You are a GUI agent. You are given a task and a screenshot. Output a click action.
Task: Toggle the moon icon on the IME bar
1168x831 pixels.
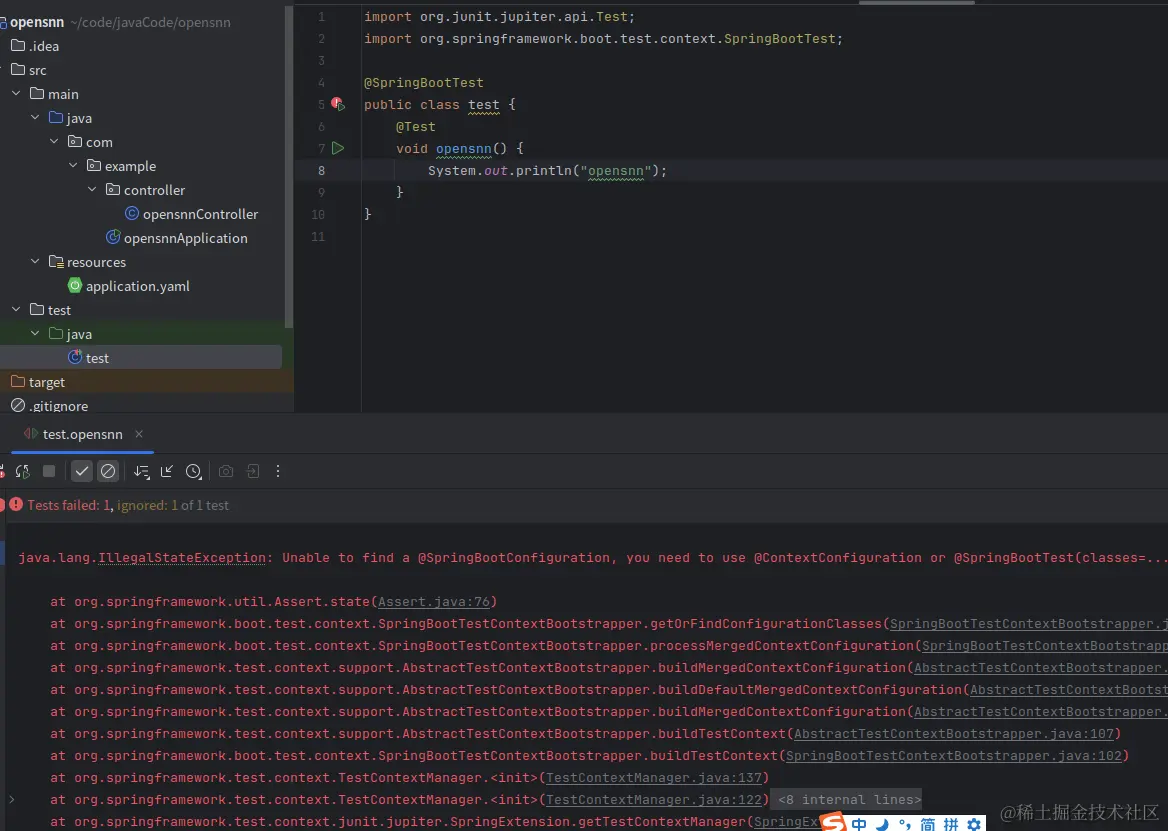pyautogui.click(x=883, y=824)
